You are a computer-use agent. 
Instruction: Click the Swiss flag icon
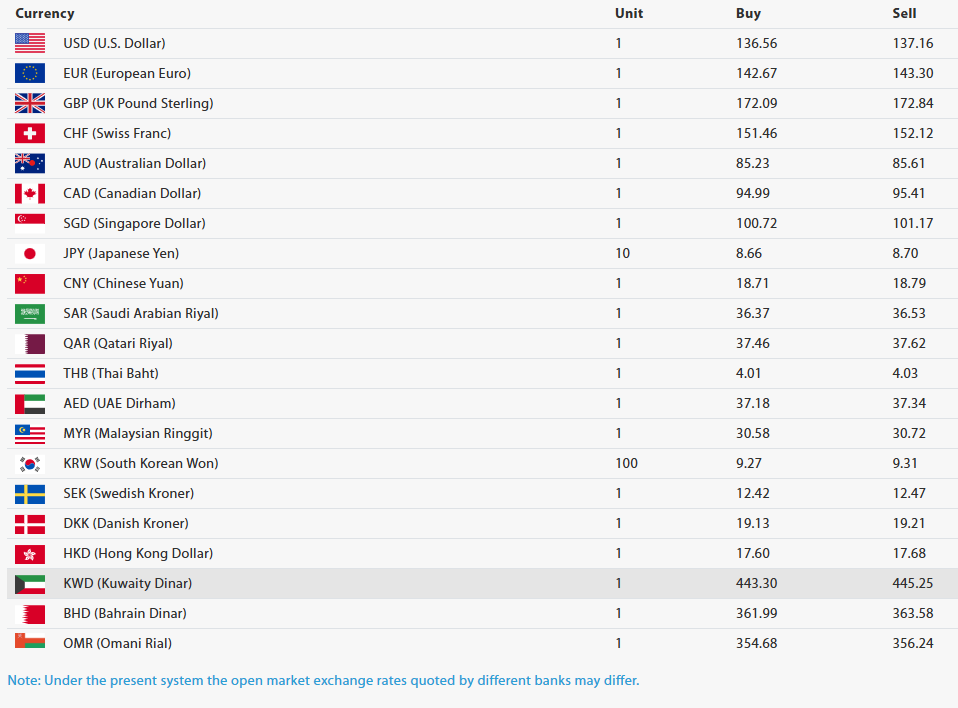pos(30,133)
